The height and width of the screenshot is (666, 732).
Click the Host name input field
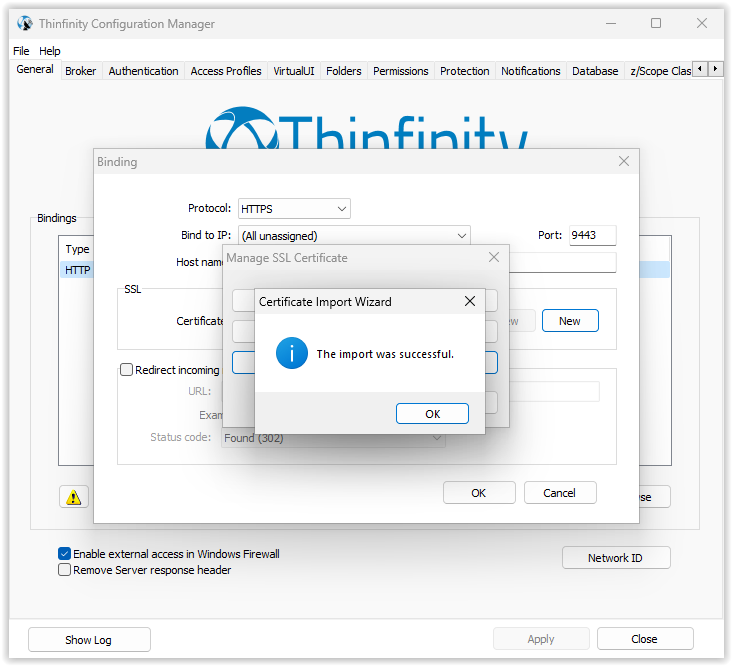563,262
